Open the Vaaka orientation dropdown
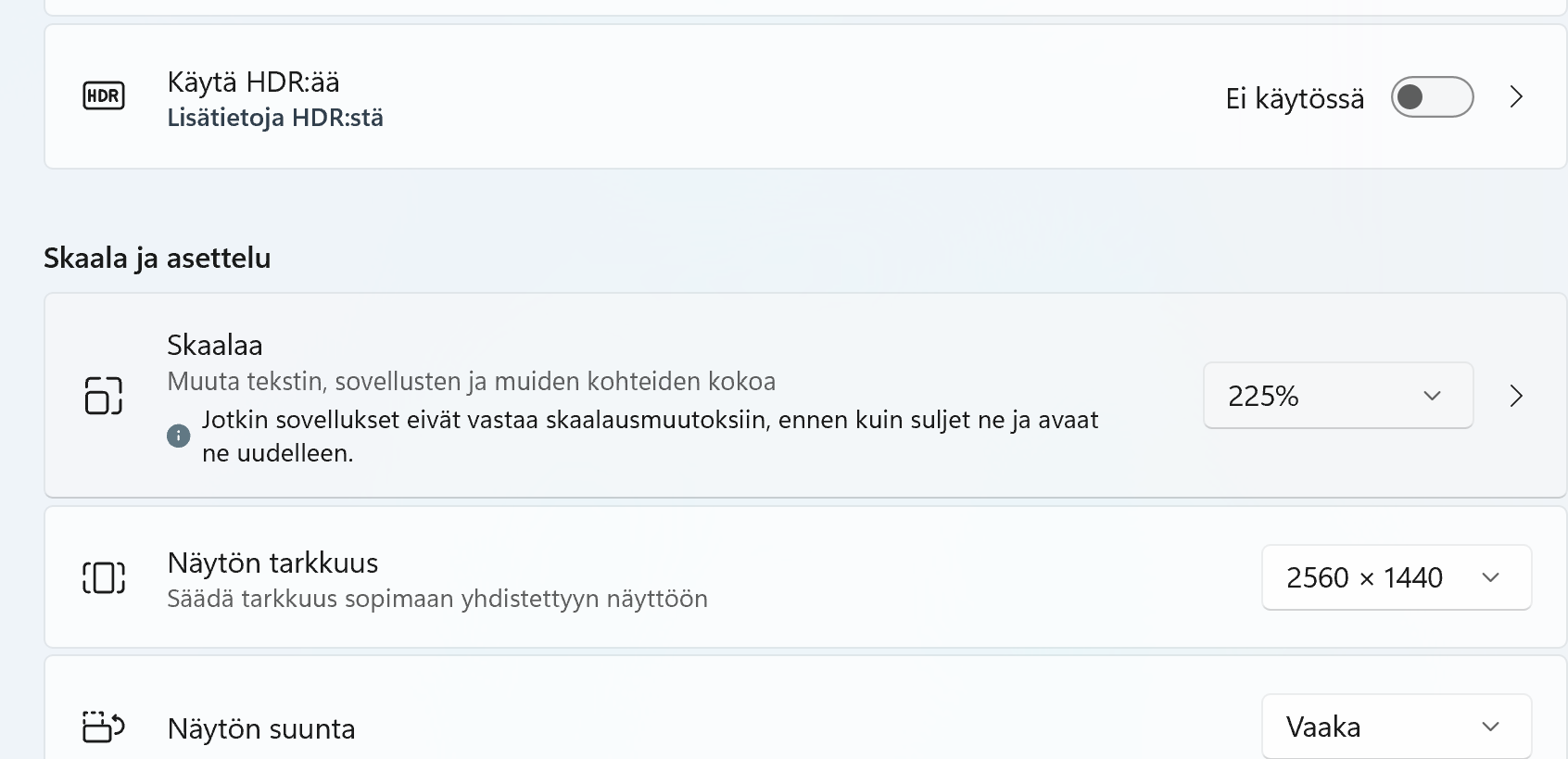This screenshot has width=1568, height=759. tap(1396, 727)
